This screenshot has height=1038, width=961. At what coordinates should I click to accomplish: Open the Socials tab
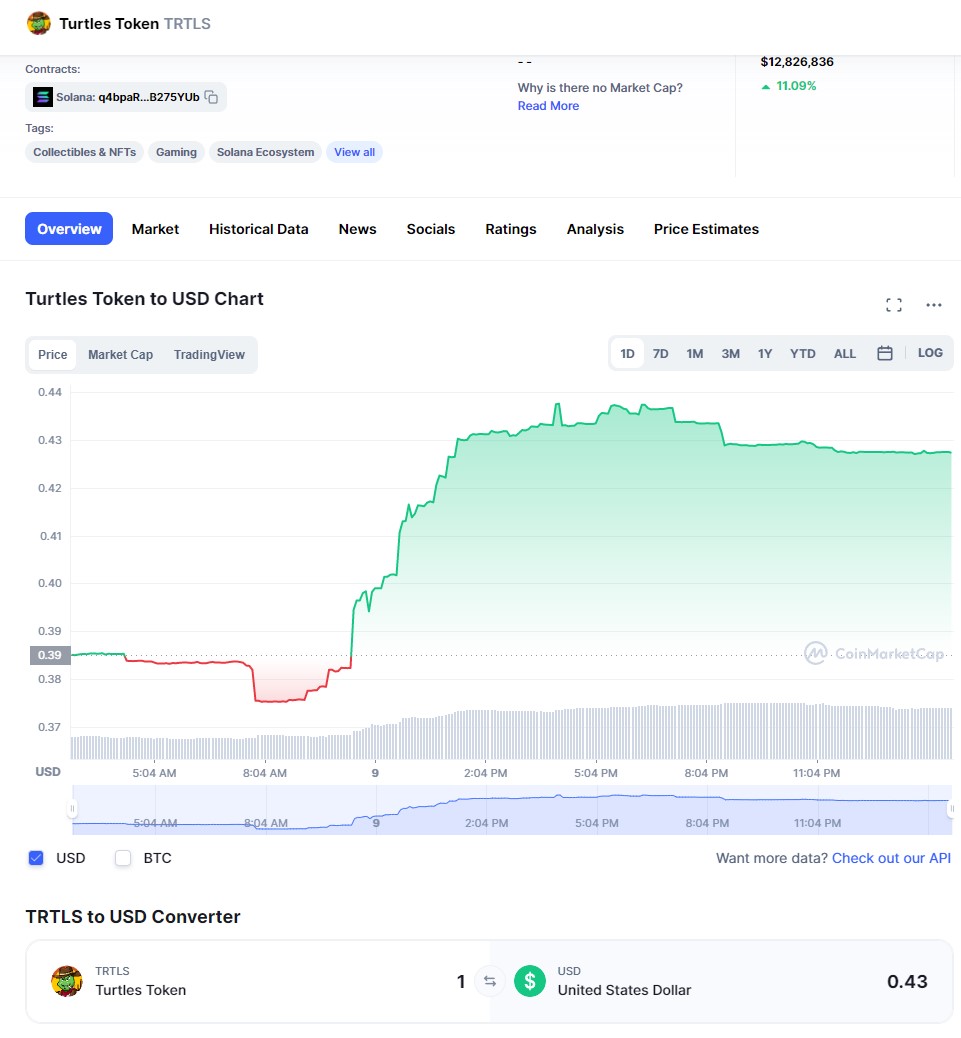pos(431,229)
